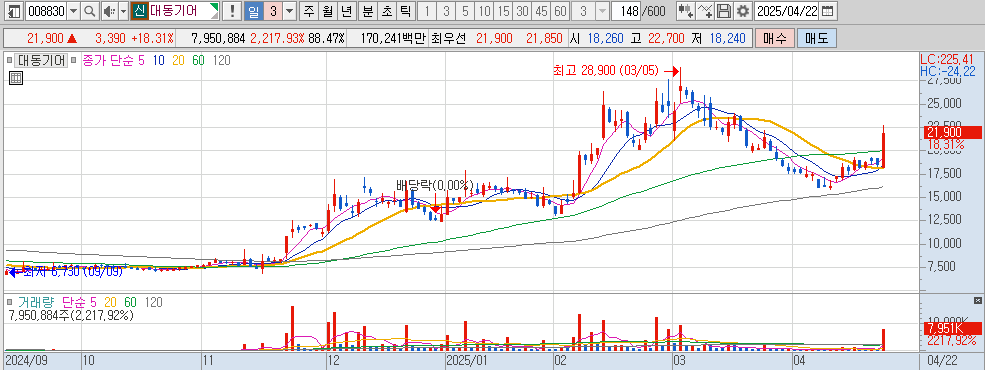This screenshot has height=370, width=985.
Task: Click the green 60 price moving average label
Action: [198, 60]
